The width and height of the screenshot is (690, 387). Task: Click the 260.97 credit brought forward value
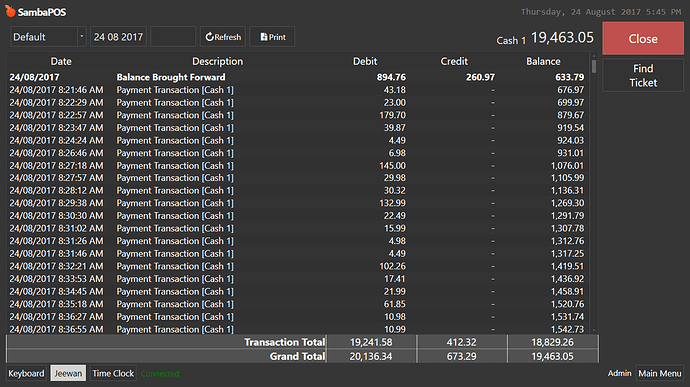(x=481, y=77)
